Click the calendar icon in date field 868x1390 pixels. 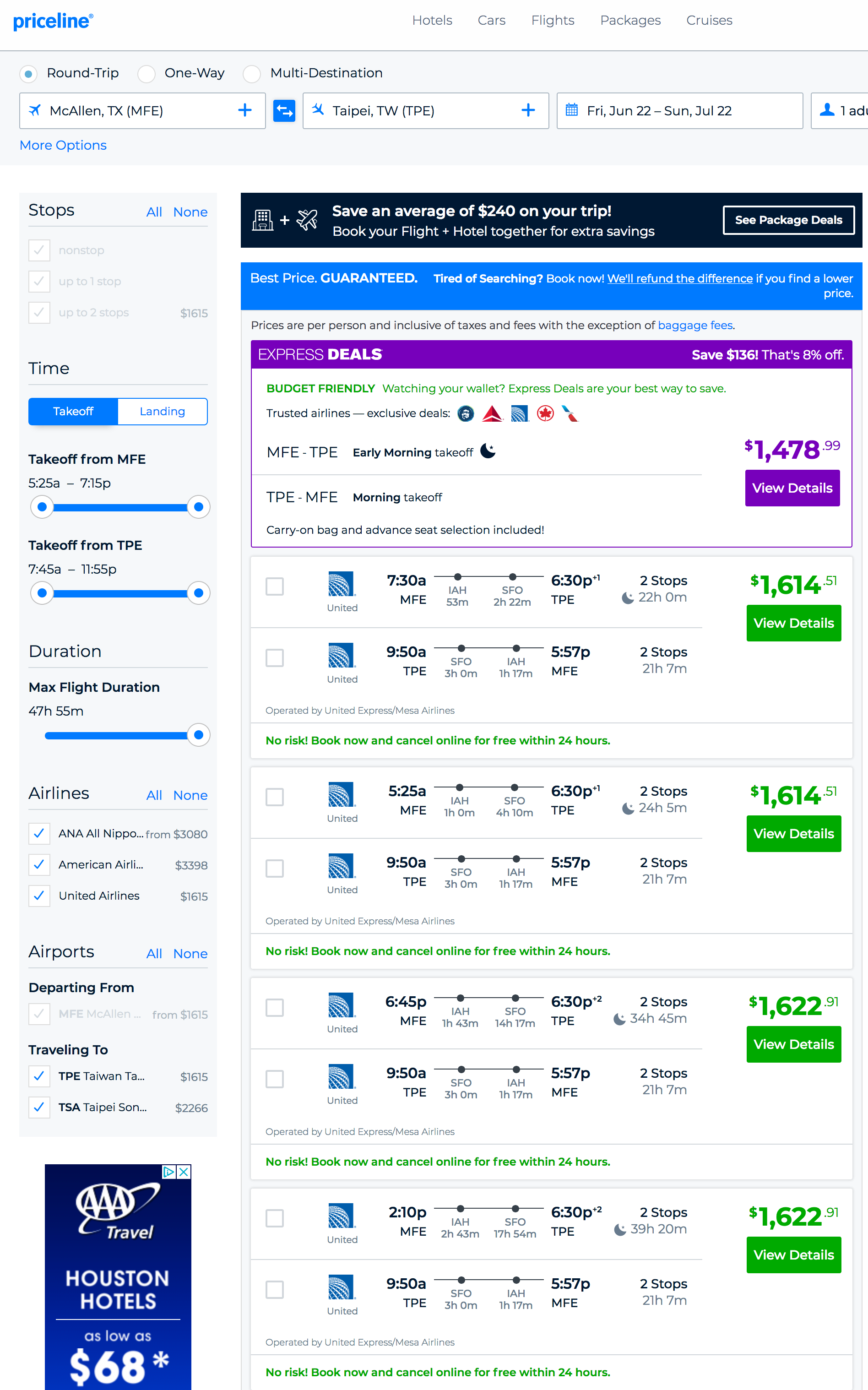(572, 110)
